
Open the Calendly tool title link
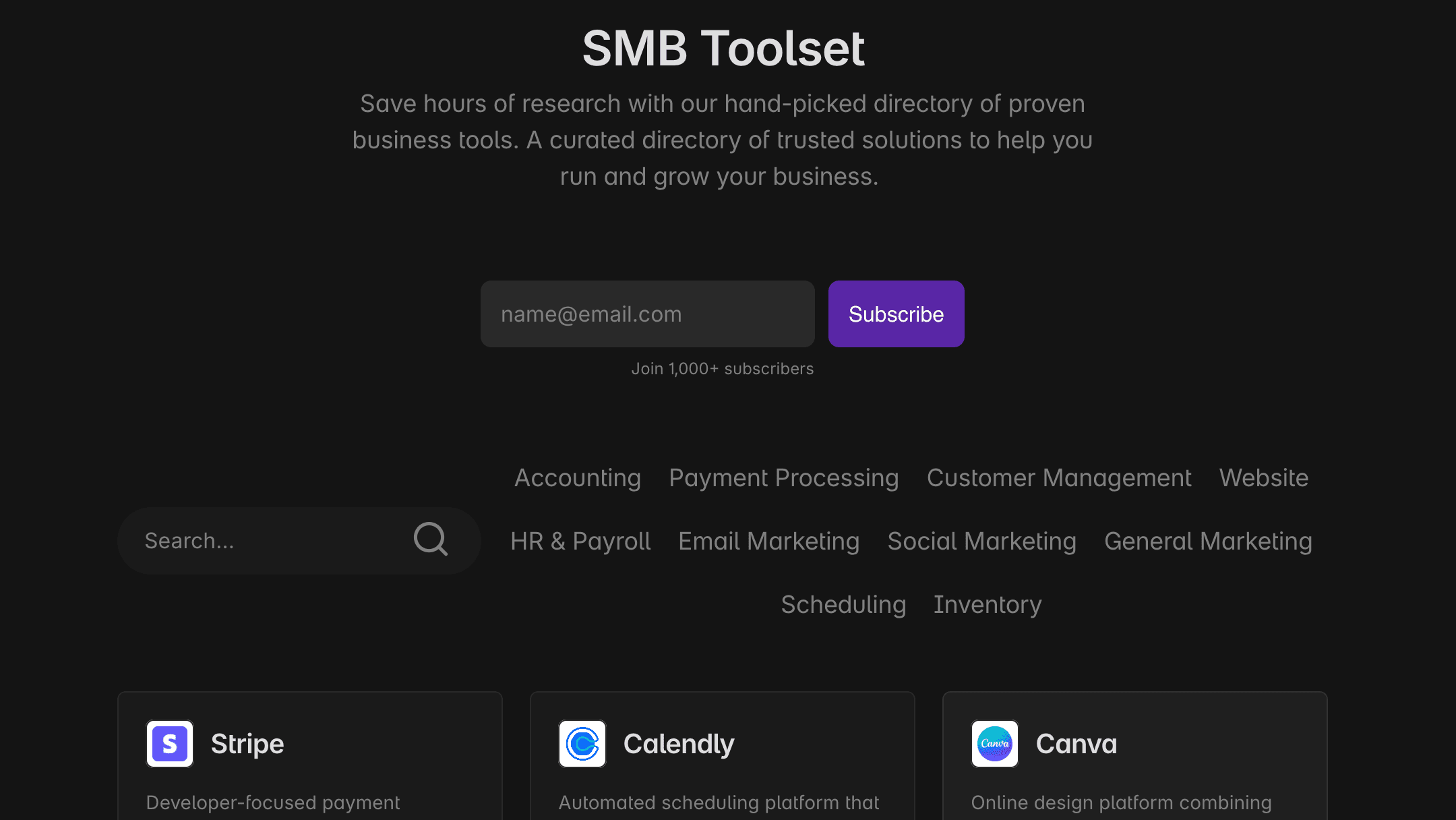tap(679, 744)
